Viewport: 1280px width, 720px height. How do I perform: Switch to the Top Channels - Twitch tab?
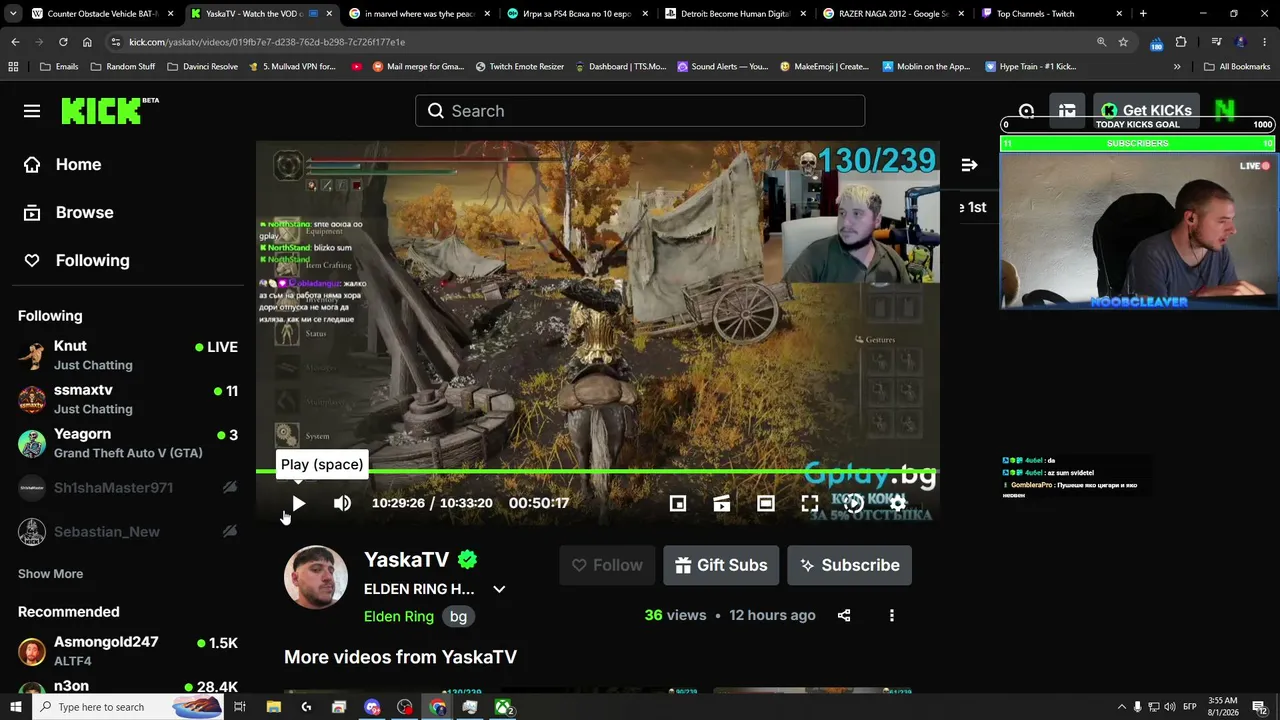click(x=1050, y=14)
